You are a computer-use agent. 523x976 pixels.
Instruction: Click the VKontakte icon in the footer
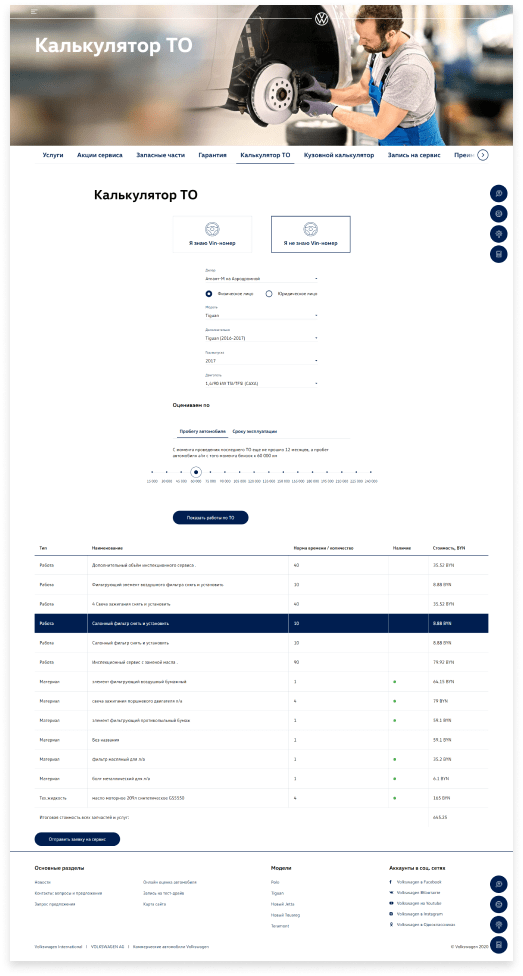390,892
